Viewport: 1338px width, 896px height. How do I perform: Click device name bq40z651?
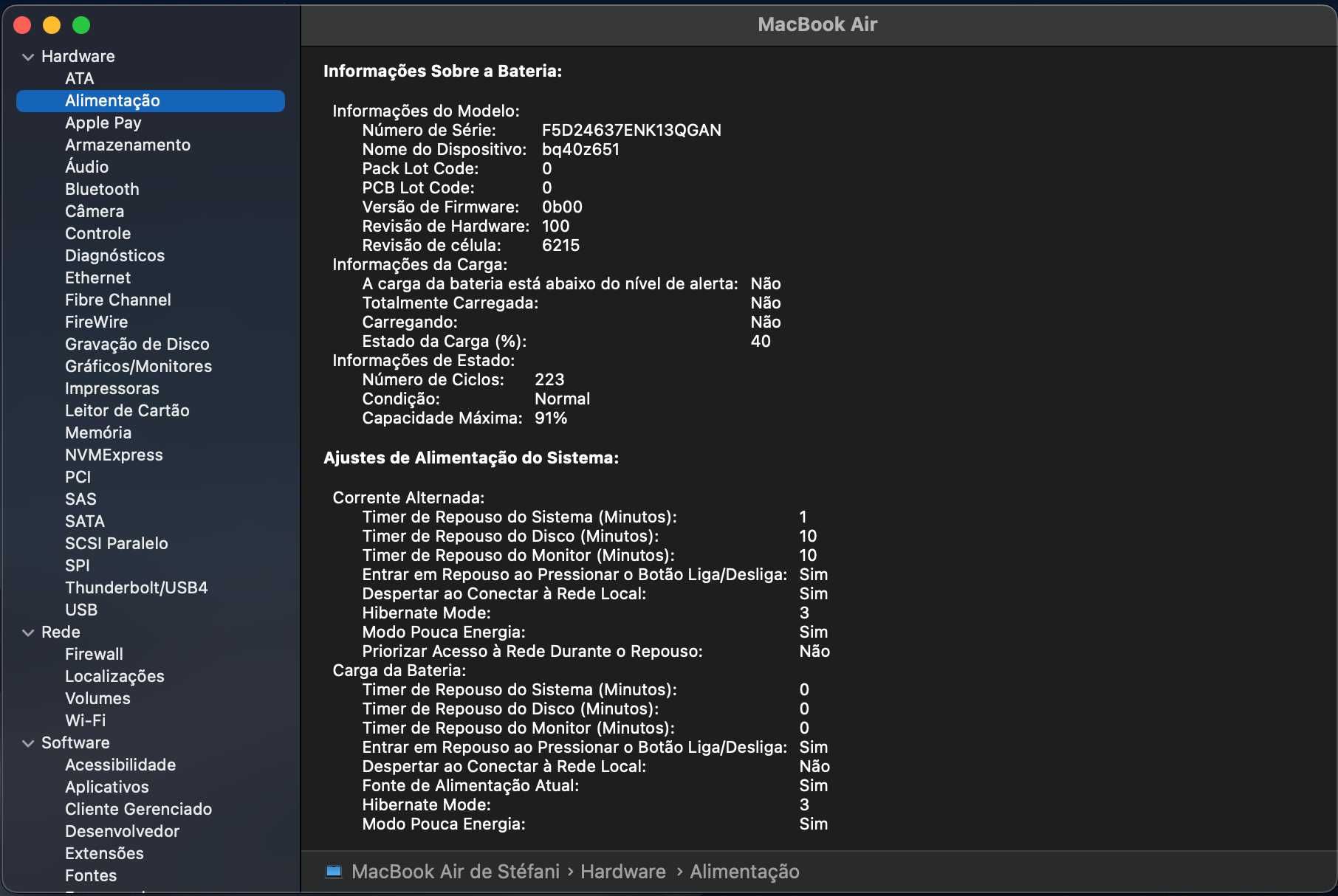click(580, 150)
